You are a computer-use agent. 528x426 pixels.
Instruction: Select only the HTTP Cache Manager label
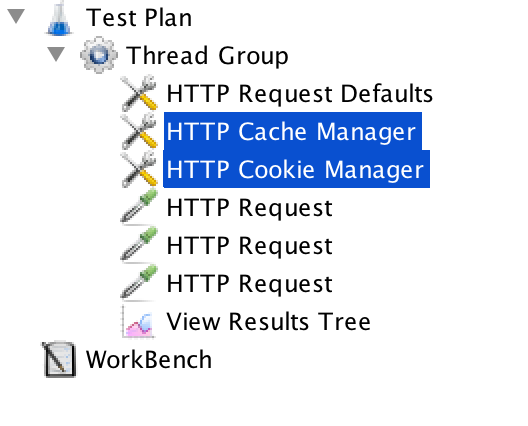coord(292,131)
